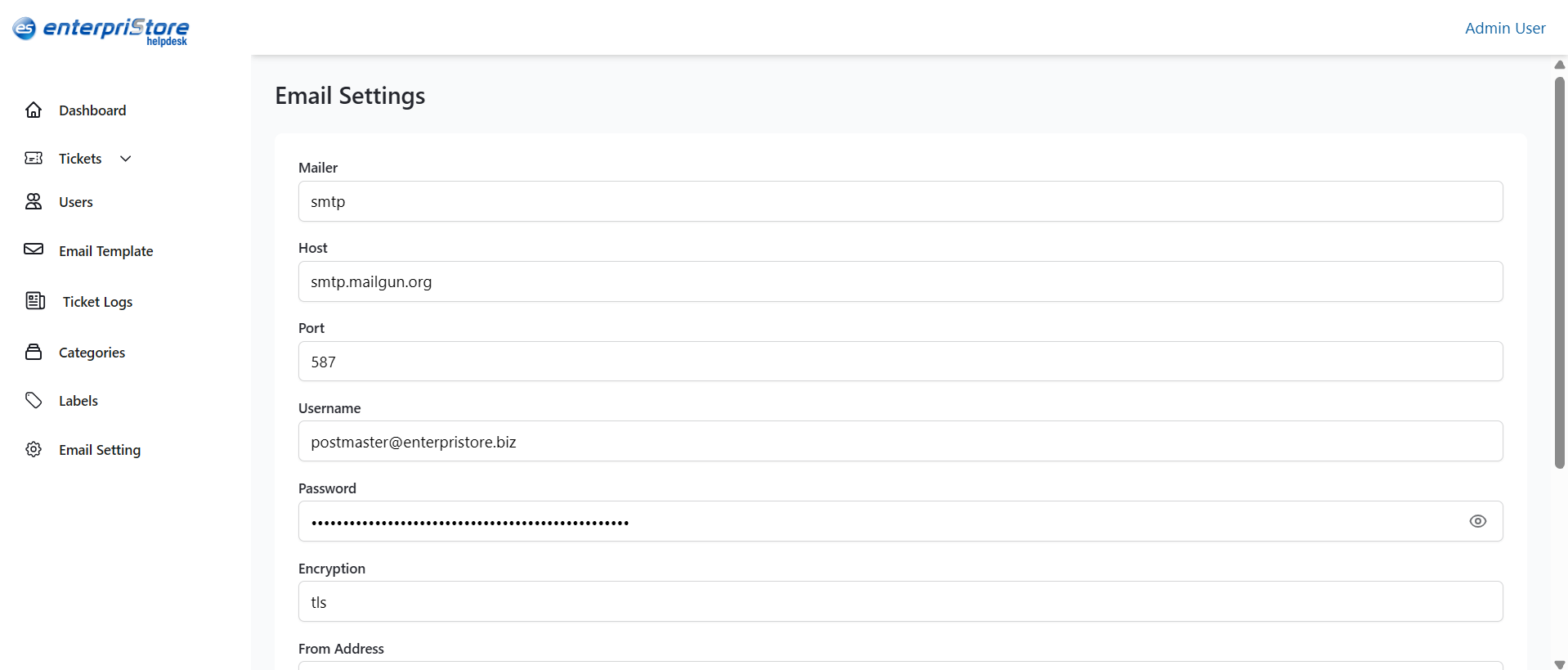The height and width of the screenshot is (670, 1568).
Task: Click the Categories icon in sidebar
Action: [34, 352]
